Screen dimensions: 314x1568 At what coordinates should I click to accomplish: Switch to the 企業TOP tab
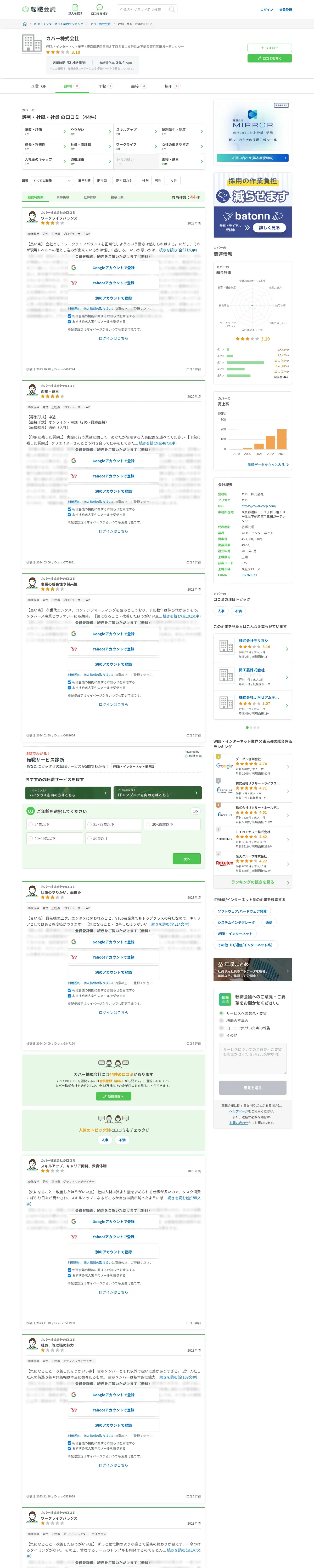point(38,87)
